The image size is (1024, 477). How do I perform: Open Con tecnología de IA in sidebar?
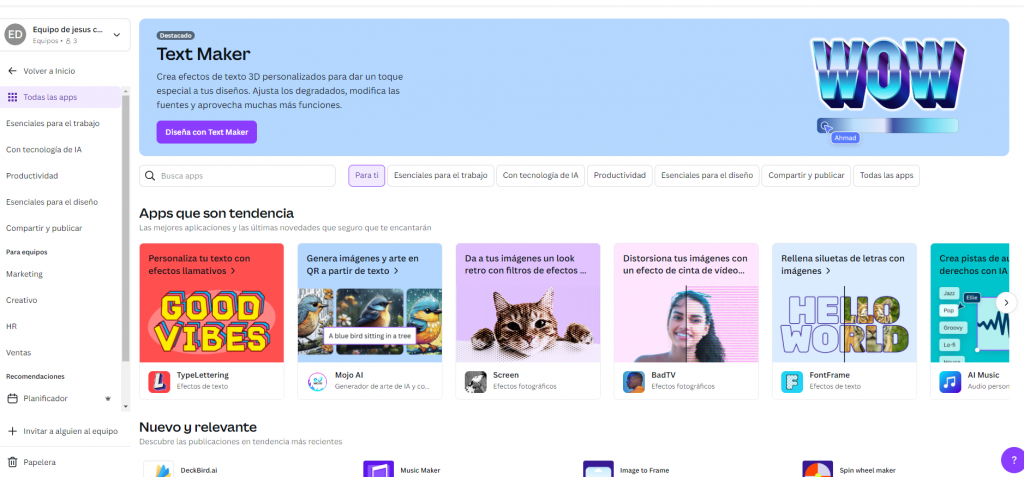tap(44, 150)
